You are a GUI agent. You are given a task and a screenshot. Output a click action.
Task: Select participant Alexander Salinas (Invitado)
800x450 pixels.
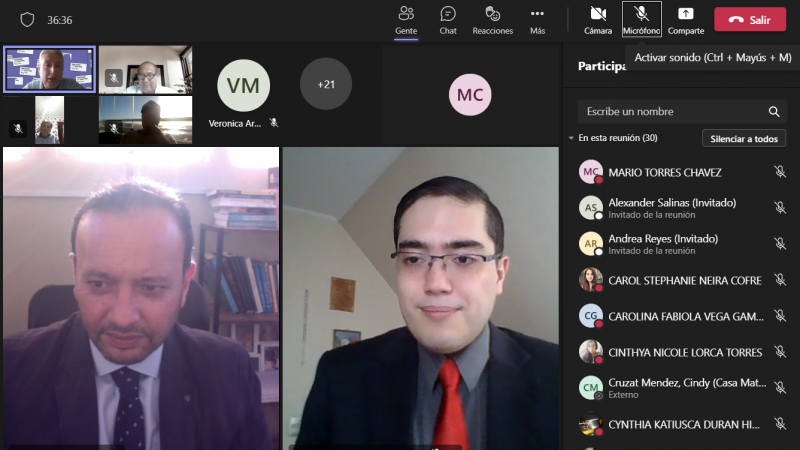pyautogui.click(x=681, y=208)
